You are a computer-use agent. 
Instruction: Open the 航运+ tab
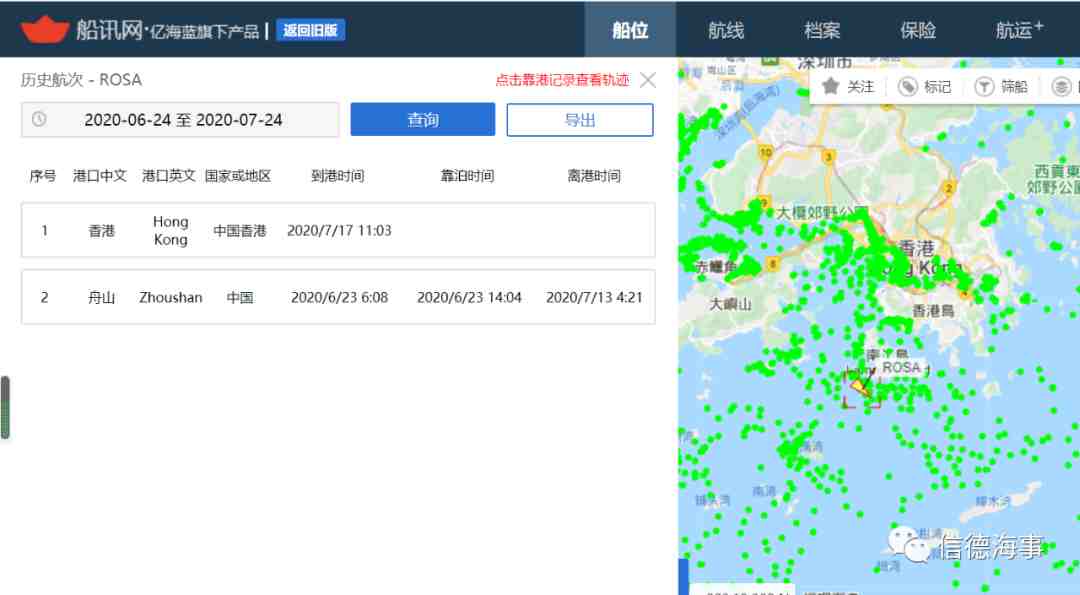pyautogui.click(x=1019, y=30)
